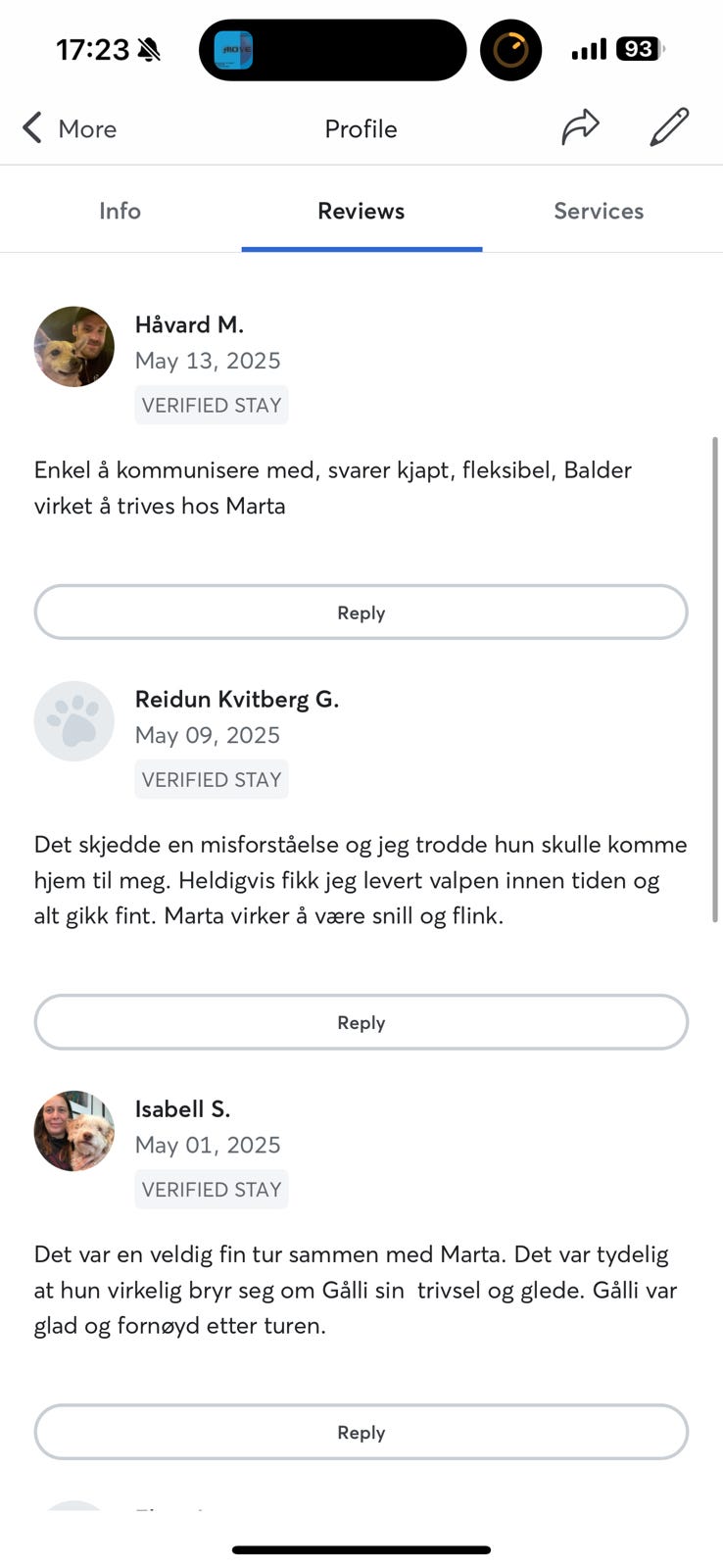Tap the share icon next to Profile
The width and height of the screenshot is (723, 1568).
tap(581, 127)
